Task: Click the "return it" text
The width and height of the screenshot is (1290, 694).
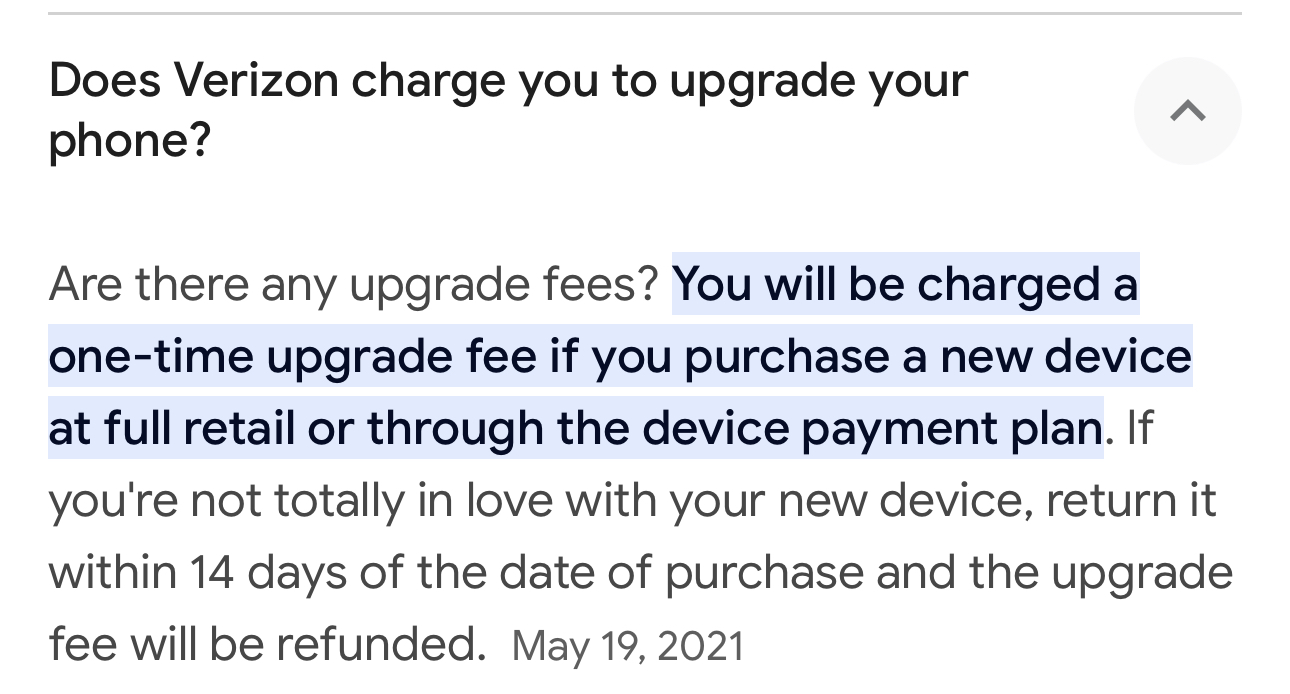Action: 1131,501
